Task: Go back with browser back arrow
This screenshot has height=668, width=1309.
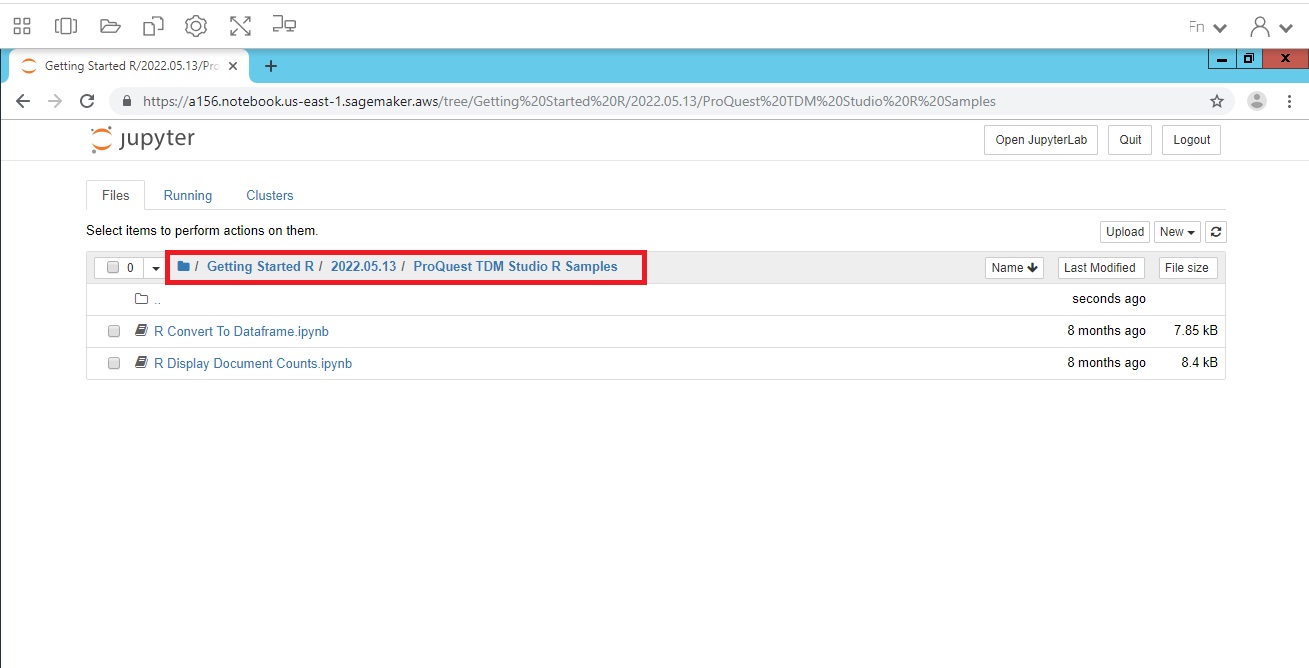Action: tap(23, 101)
